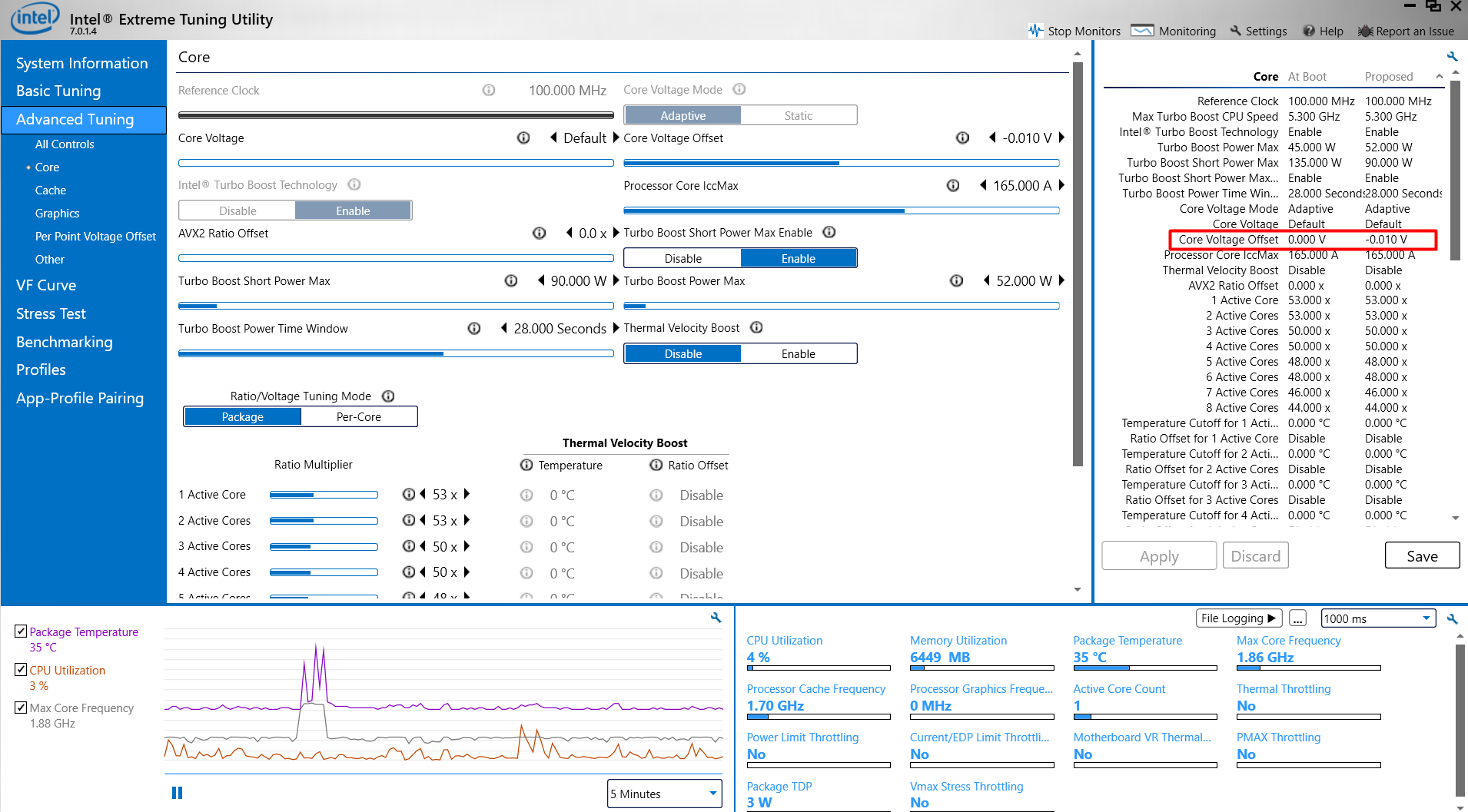Collapse the Core summary section chevron
Viewport: 1468px width, 812px height.
(1439, 76)
